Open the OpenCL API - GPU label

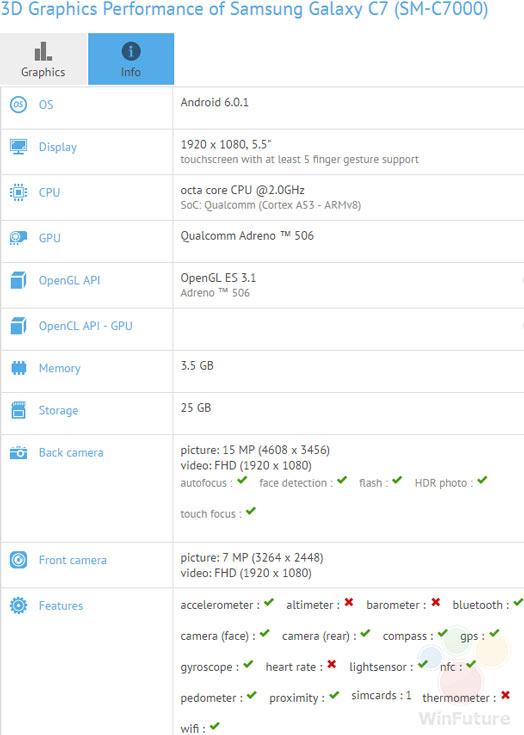click(x=86, y=326)
